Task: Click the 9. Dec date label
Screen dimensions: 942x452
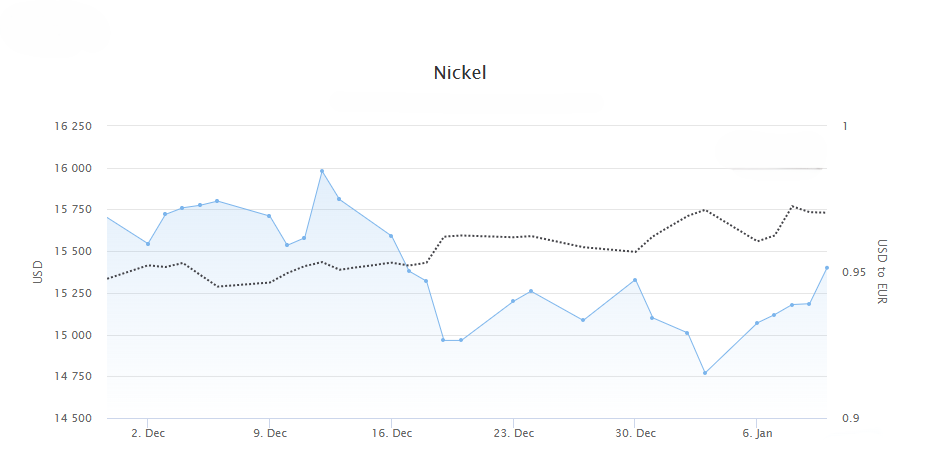Action: pyautogui.click(x=269, y=434)
